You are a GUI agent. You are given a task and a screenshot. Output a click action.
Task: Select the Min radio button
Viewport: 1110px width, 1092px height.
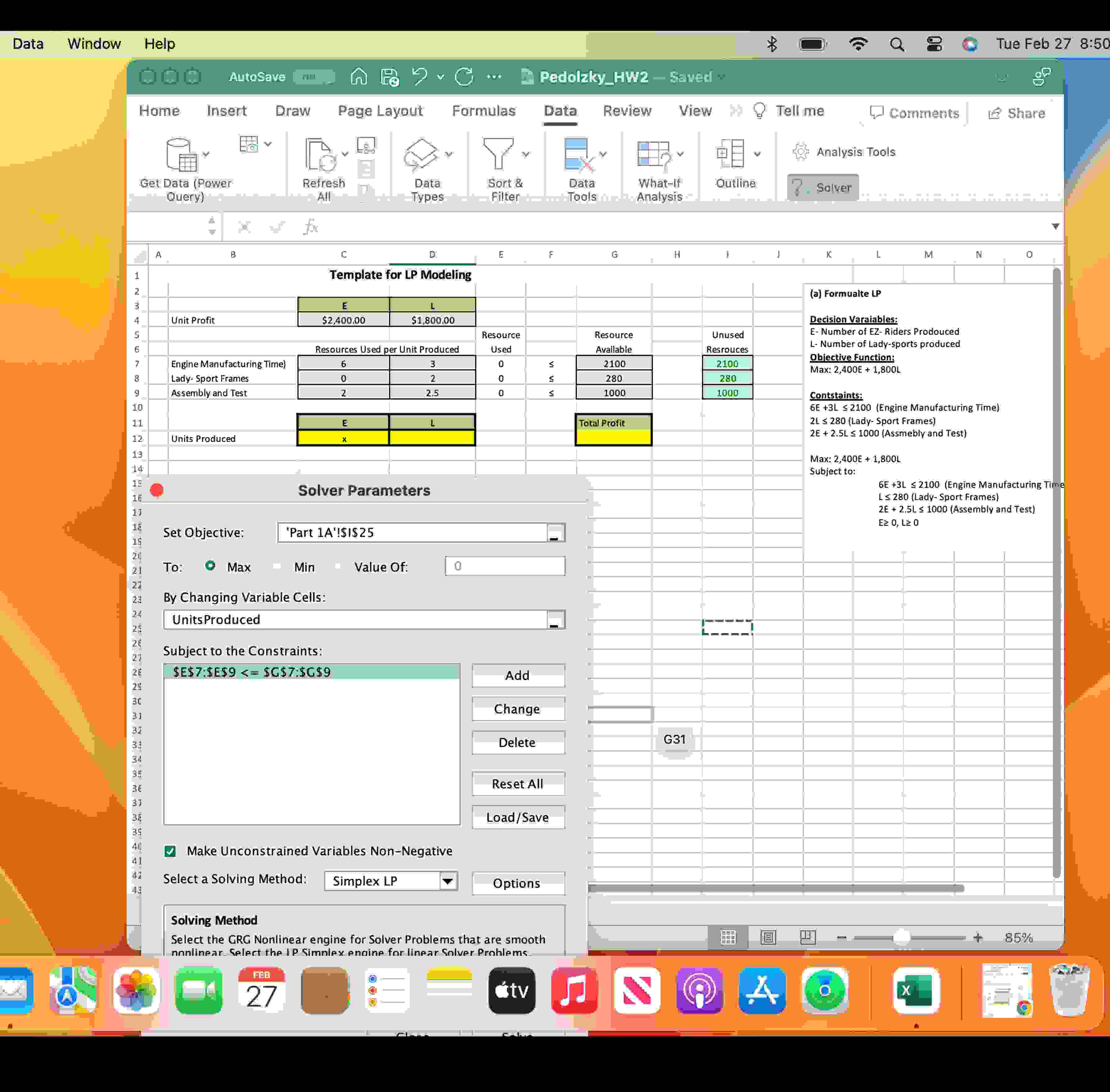click(277, 567)
